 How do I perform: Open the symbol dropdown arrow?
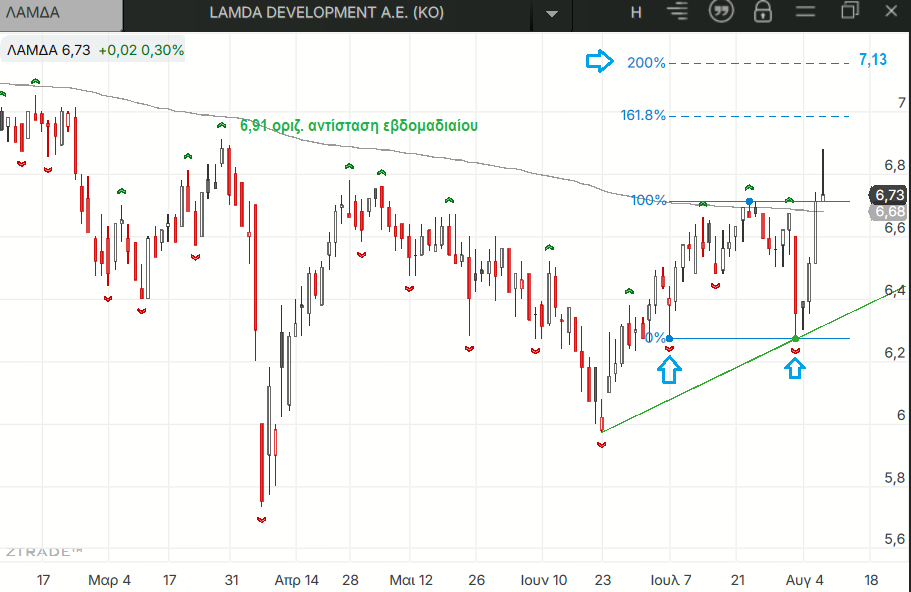[x=551, y=13]
